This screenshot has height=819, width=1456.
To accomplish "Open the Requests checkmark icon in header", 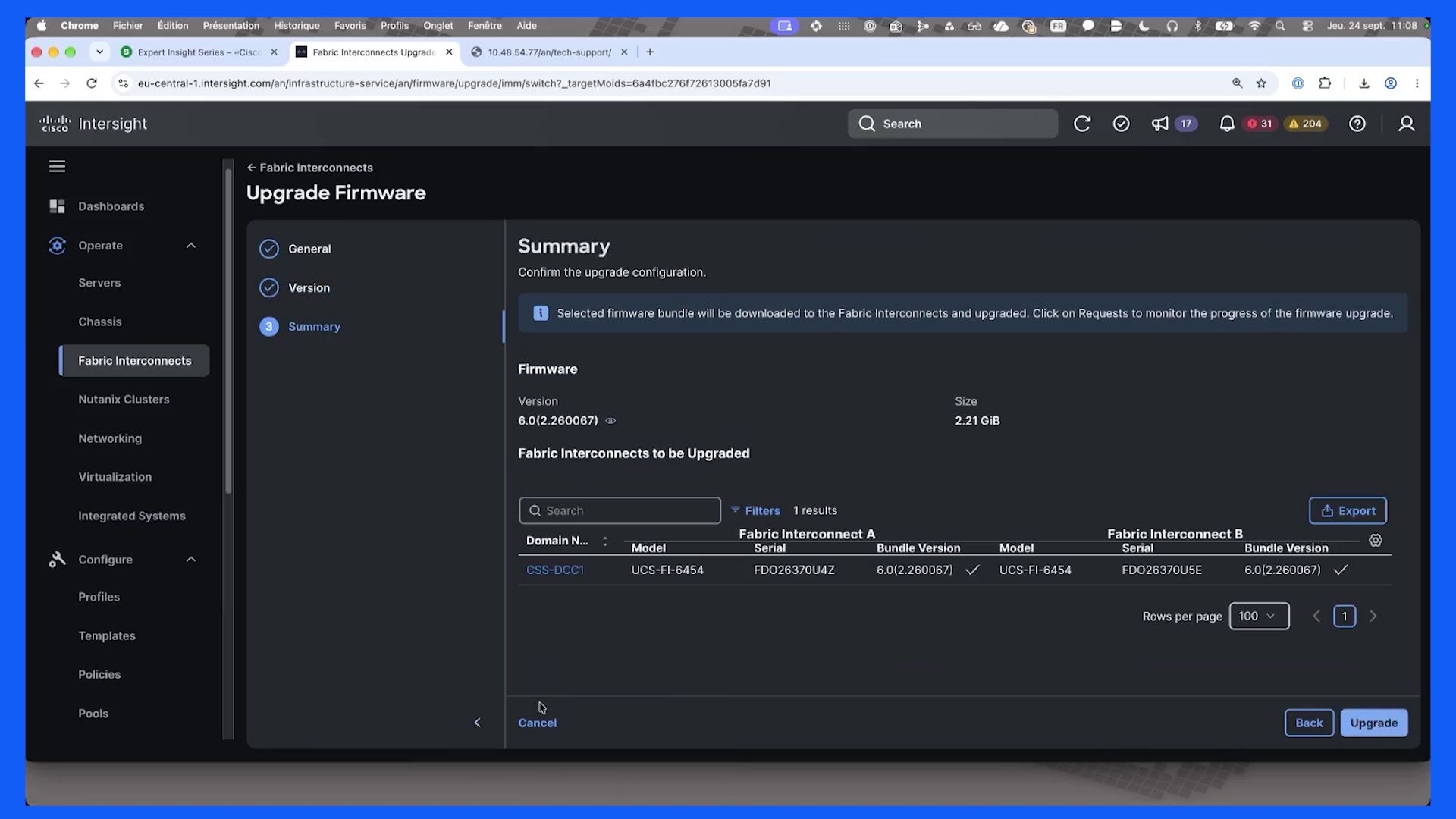I will 1121,124.
